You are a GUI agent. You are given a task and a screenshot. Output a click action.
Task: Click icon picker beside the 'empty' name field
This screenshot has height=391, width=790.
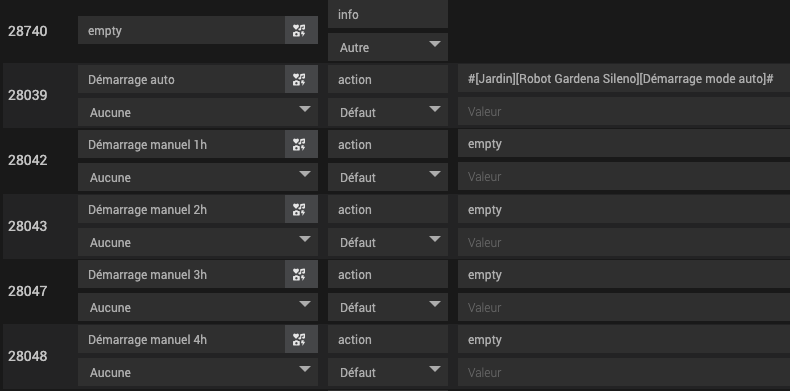(301, 30)
